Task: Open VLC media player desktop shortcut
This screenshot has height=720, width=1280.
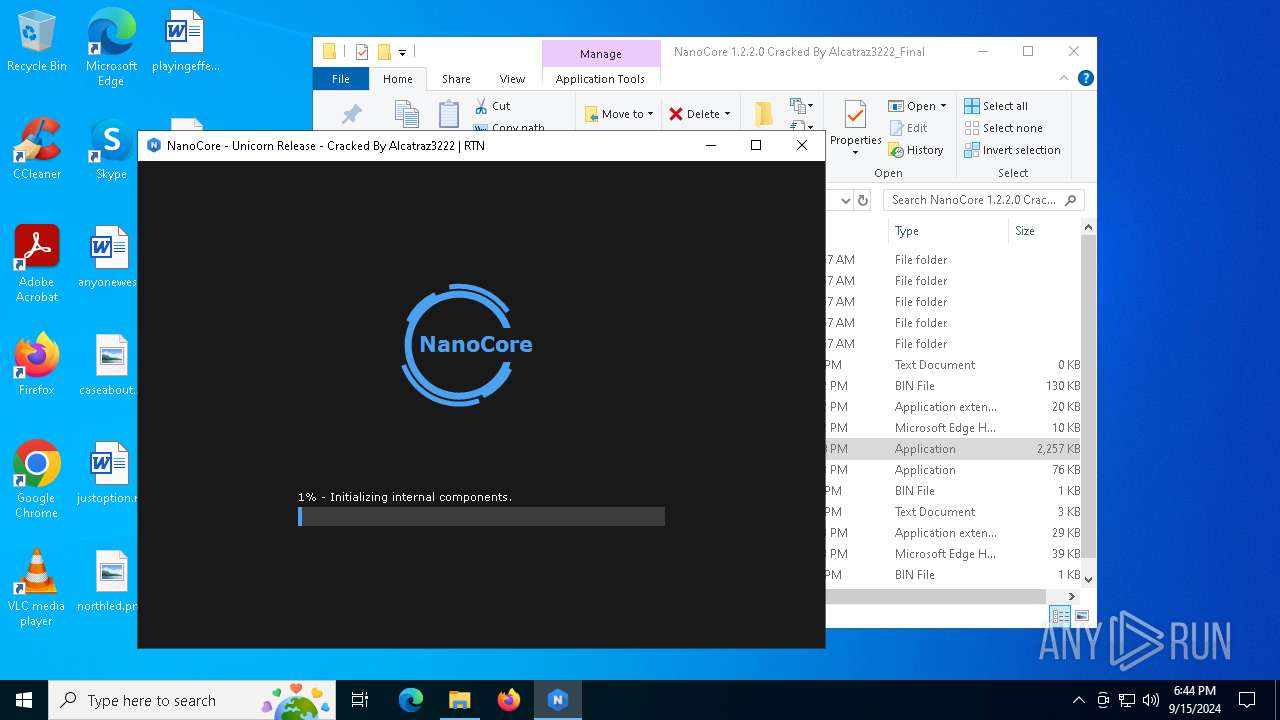Action: 37,588
